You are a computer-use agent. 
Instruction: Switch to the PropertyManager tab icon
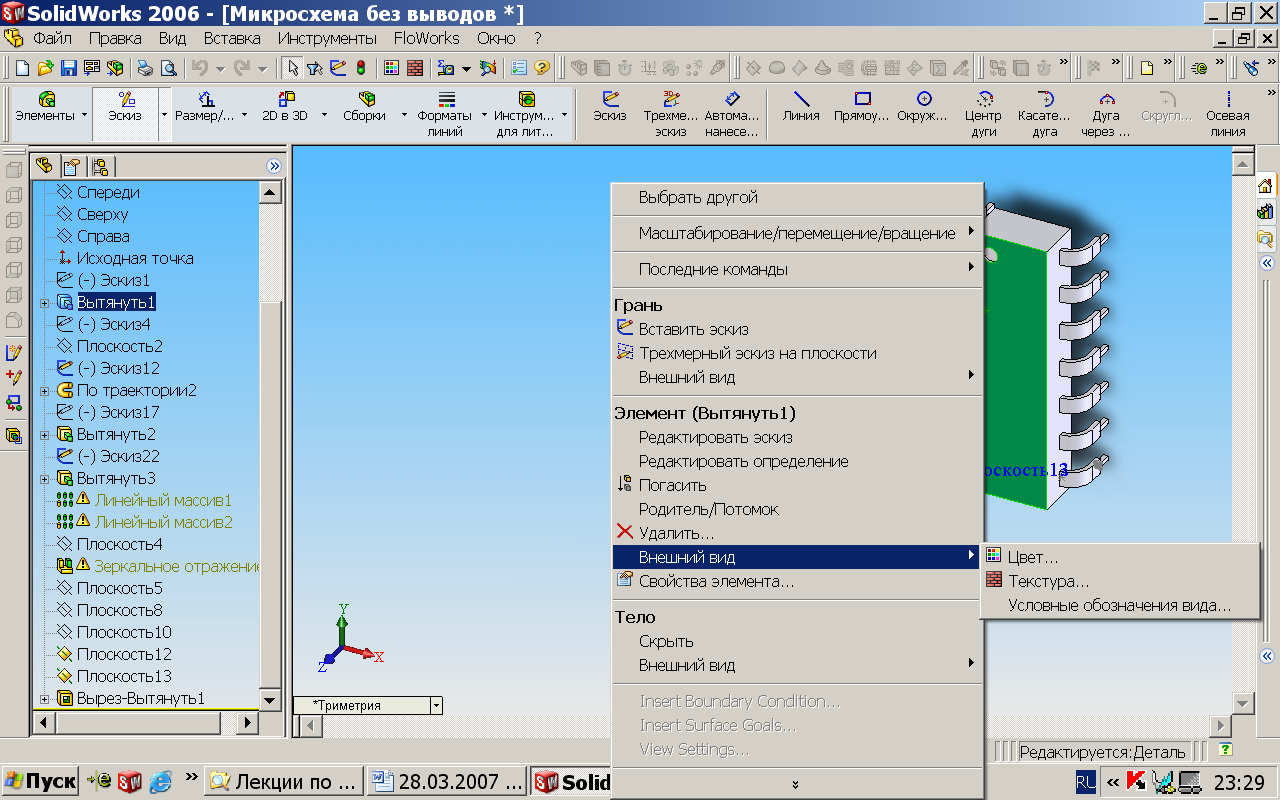(x=72, y=166)
